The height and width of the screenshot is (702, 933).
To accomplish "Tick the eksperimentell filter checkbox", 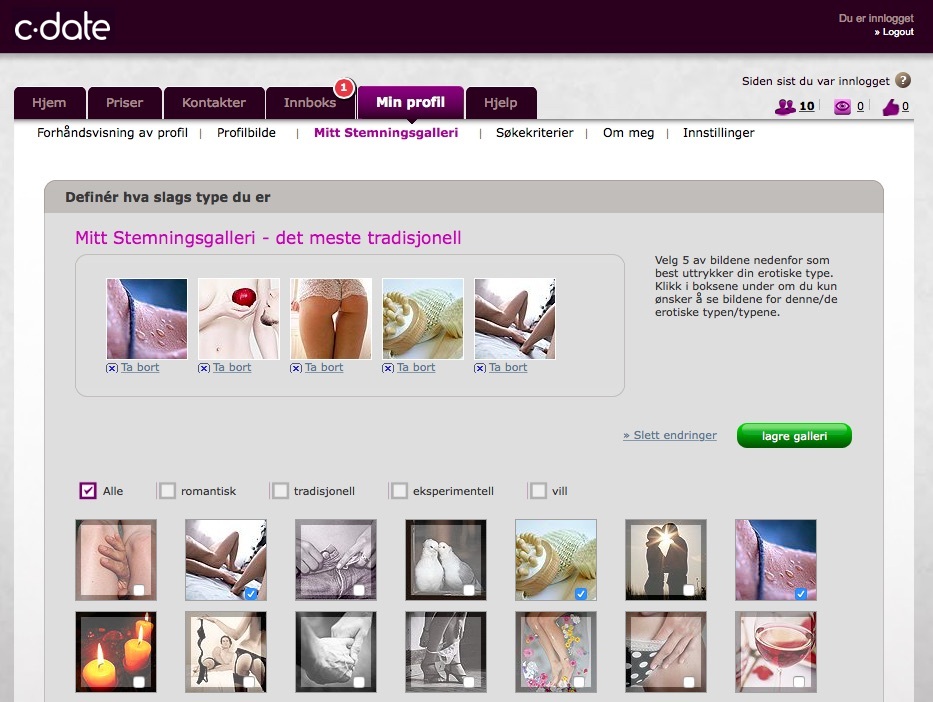I will (x=399, y=491).
